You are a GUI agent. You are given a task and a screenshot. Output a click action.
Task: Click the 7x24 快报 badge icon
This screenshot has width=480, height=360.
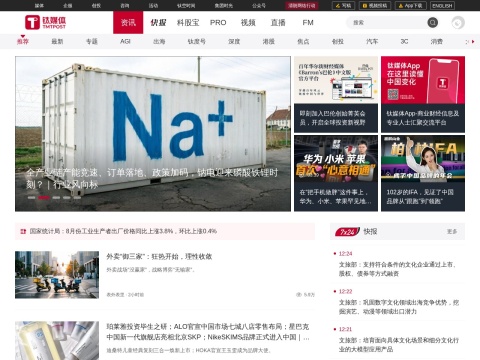coord(347,232)
